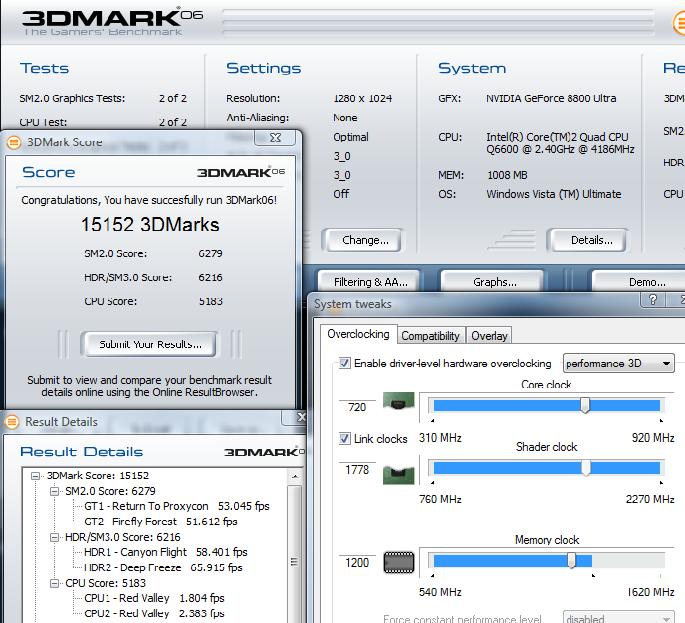Click the Shader clock slider handle
The image size is (685, 623).
pos(585,467)
